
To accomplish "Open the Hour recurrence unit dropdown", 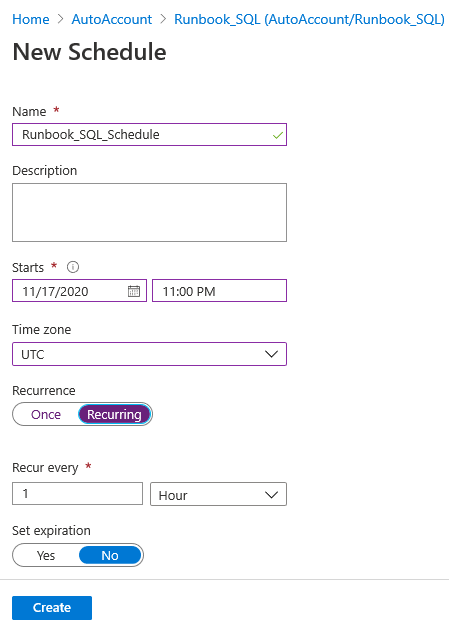I will 218,494.
